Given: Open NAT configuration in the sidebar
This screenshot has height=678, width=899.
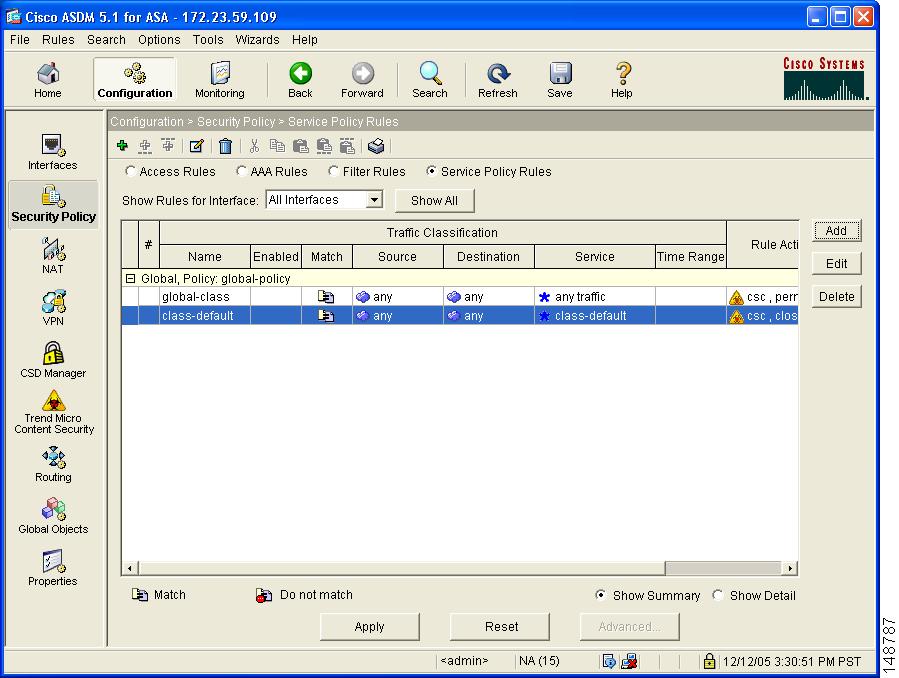Looking at the screenshot, I should (x=53, y=256).
